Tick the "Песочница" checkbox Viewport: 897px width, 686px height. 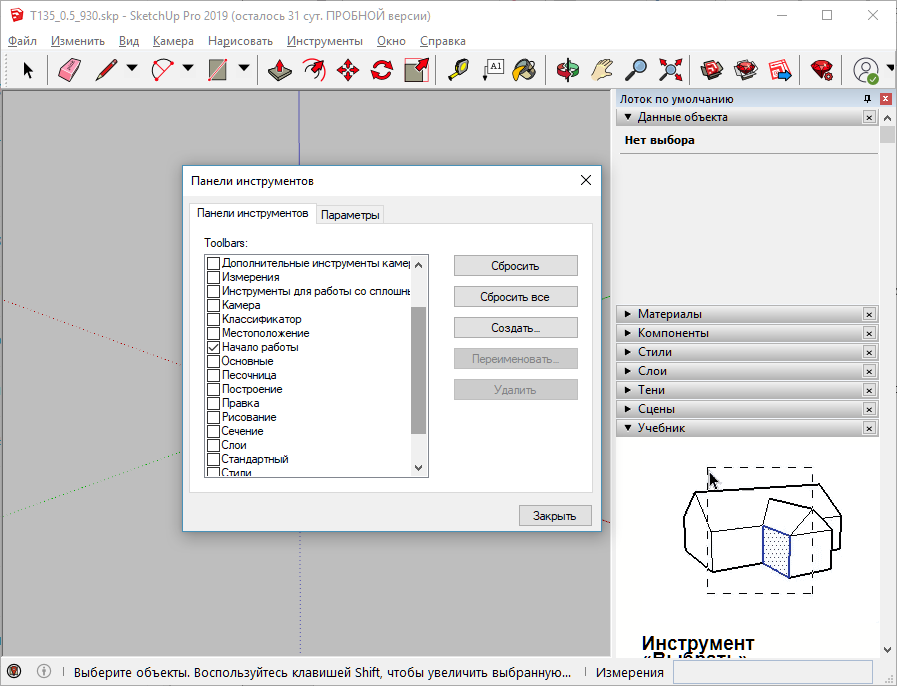tap(213, 375)
